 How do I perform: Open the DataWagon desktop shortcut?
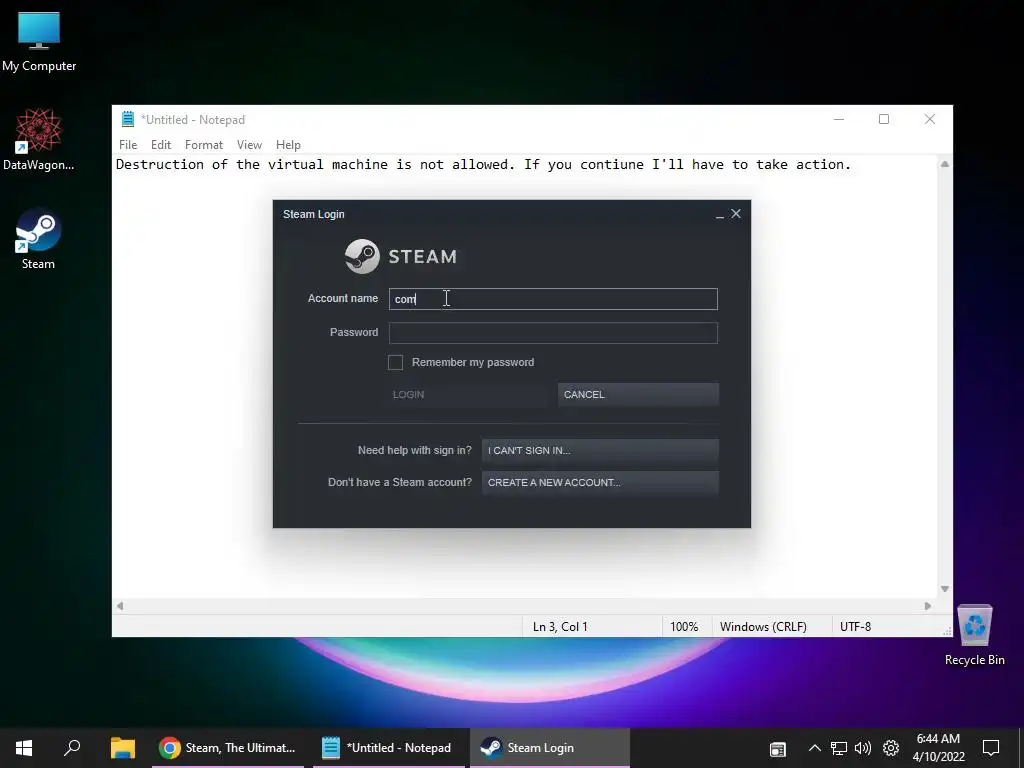point(39,140)
